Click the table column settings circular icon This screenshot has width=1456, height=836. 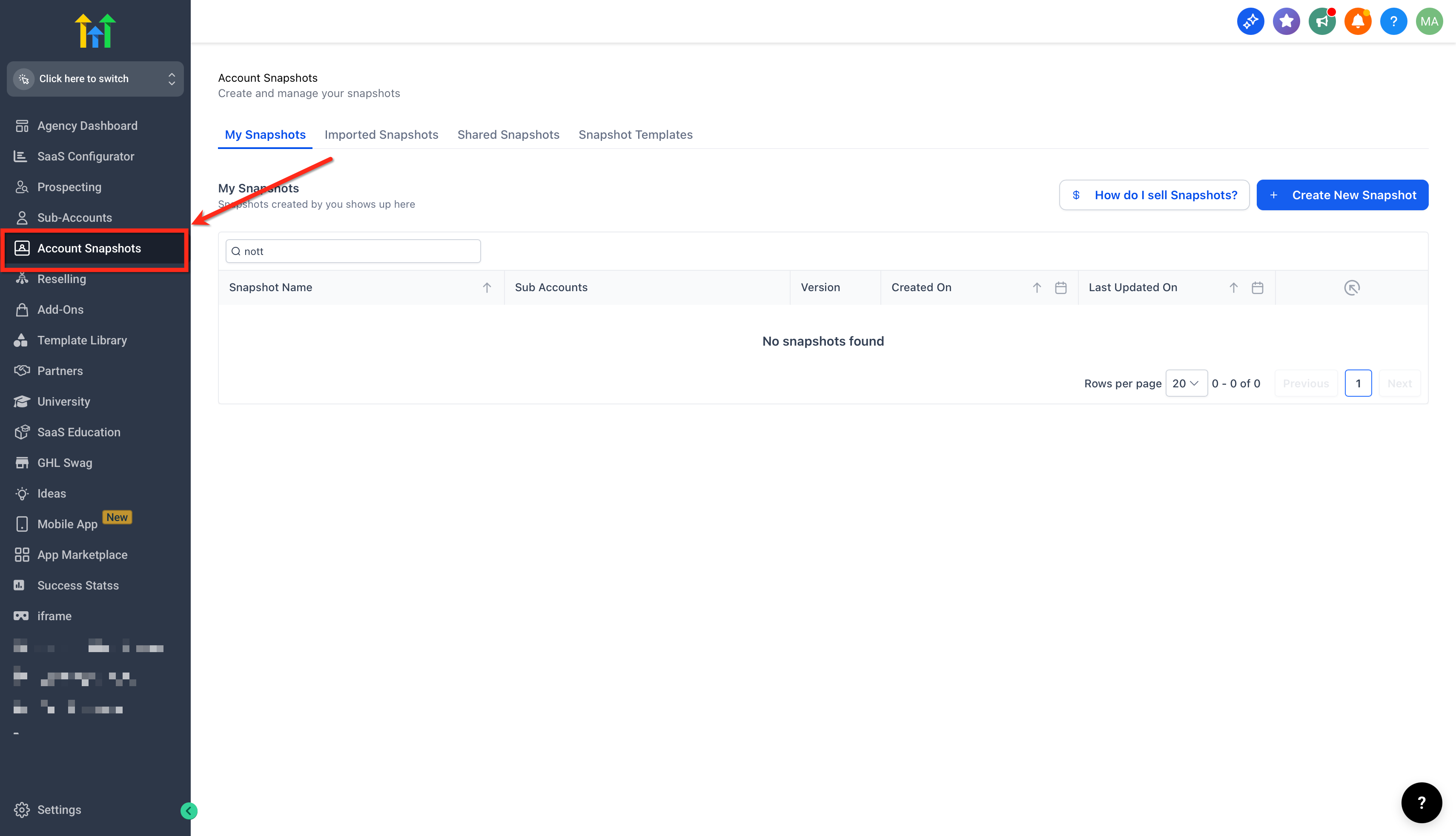click(1352, 288)
